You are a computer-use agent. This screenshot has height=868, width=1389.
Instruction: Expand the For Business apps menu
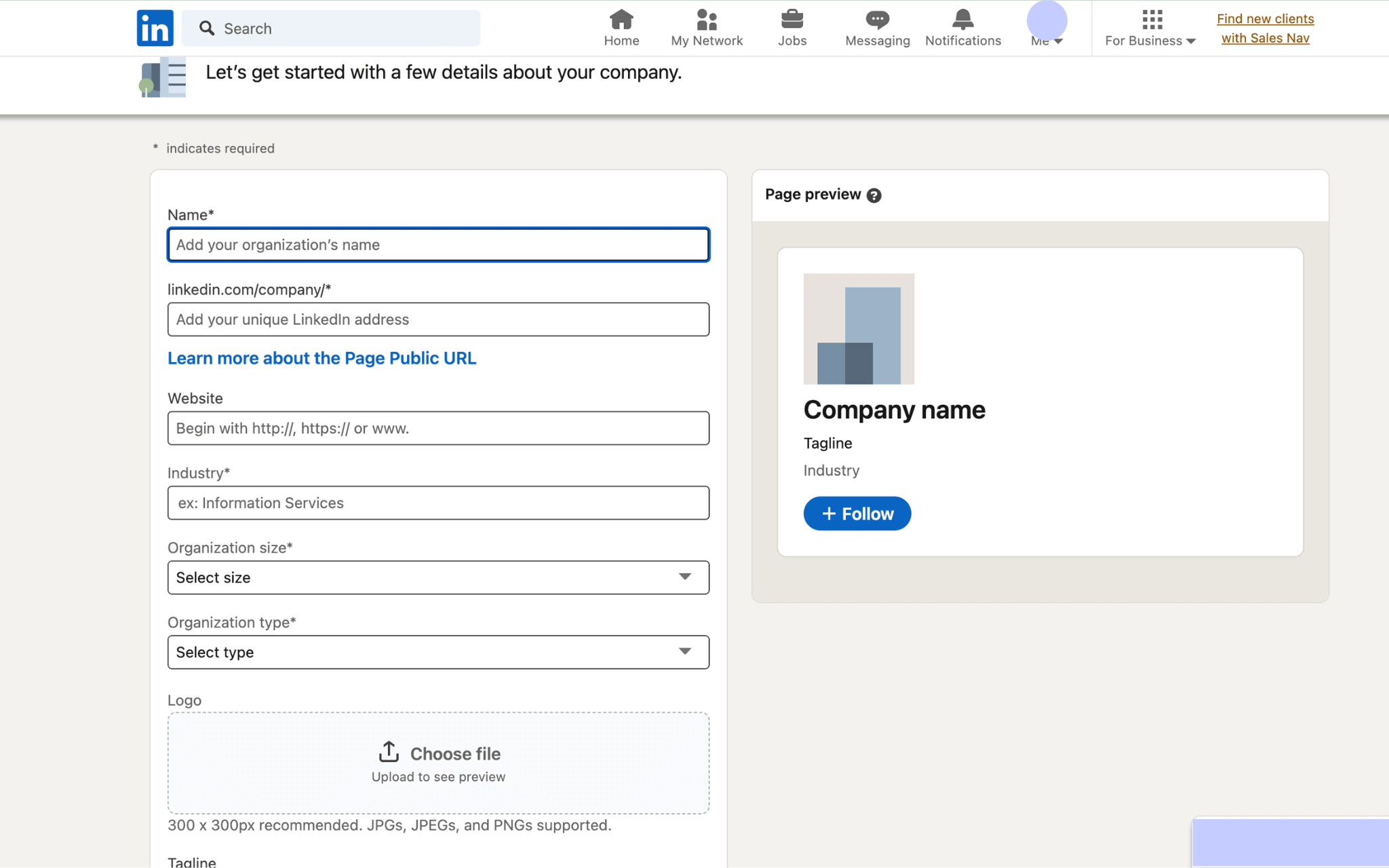(1151, 28)
